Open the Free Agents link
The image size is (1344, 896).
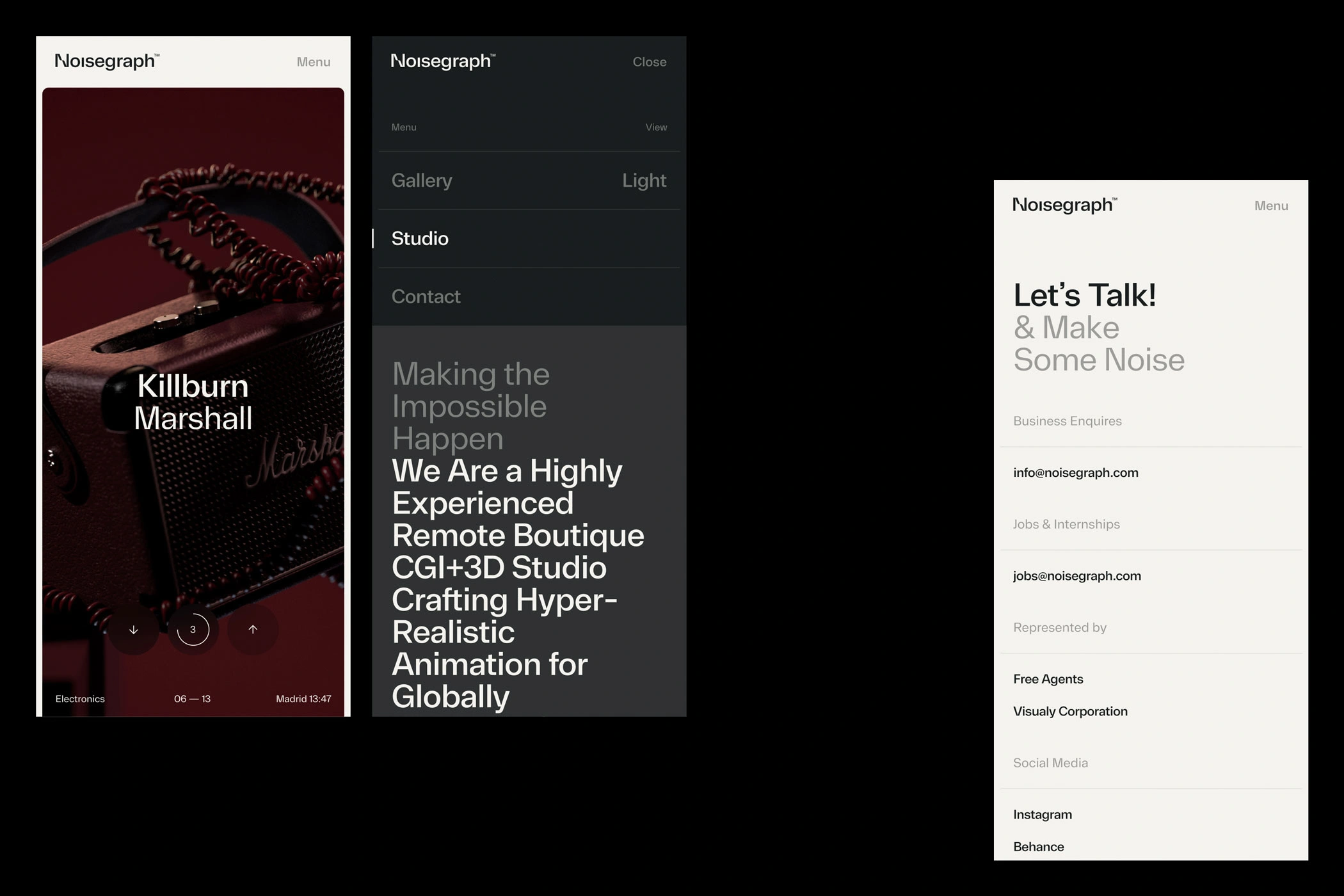pyautogui.click(x=1048, y=679)
